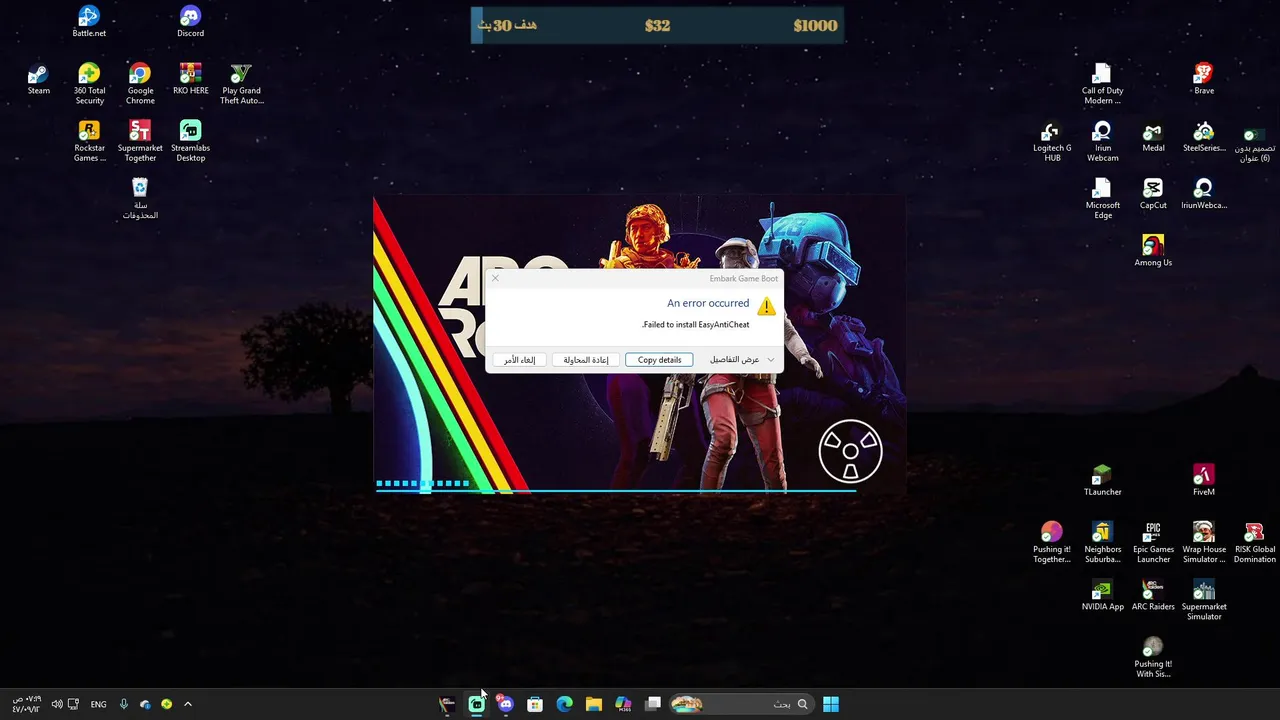Select RKO HERE archive icon
The height and width of the screenshot is (720, 1280).
point(190,80)
